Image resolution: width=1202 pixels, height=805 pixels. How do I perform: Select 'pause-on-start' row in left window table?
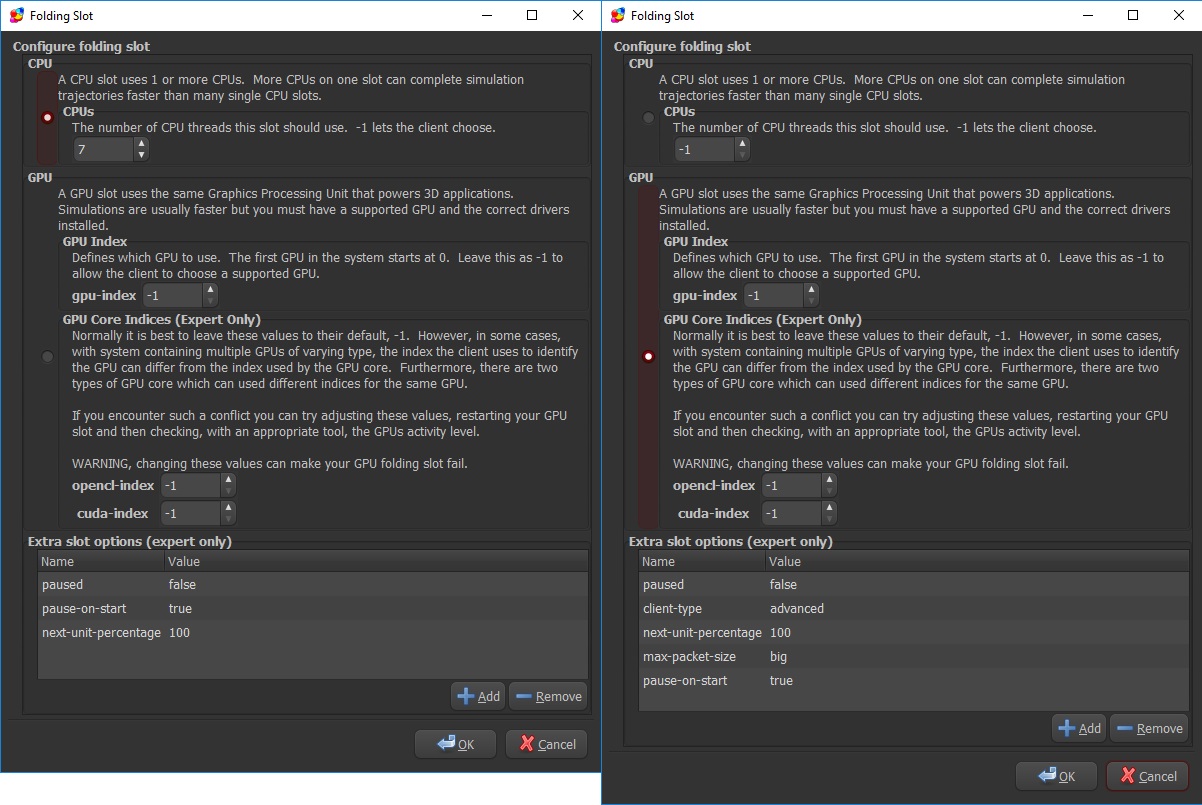tap(313, 609)
